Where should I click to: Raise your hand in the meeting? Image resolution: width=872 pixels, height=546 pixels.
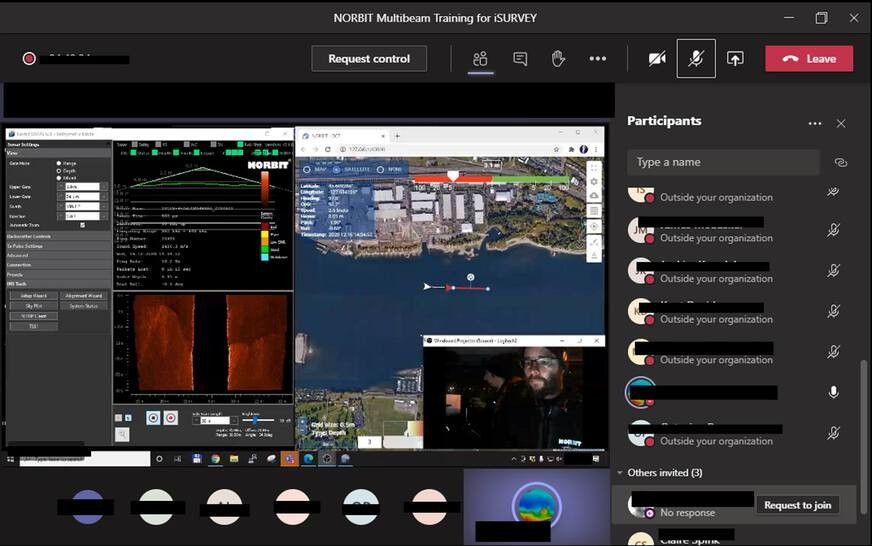(x=558, y=58)
